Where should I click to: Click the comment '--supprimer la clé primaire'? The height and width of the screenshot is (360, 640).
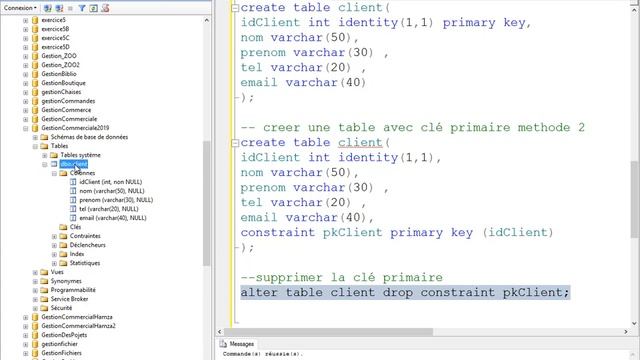pyautogui.click(x=342, y=278)
